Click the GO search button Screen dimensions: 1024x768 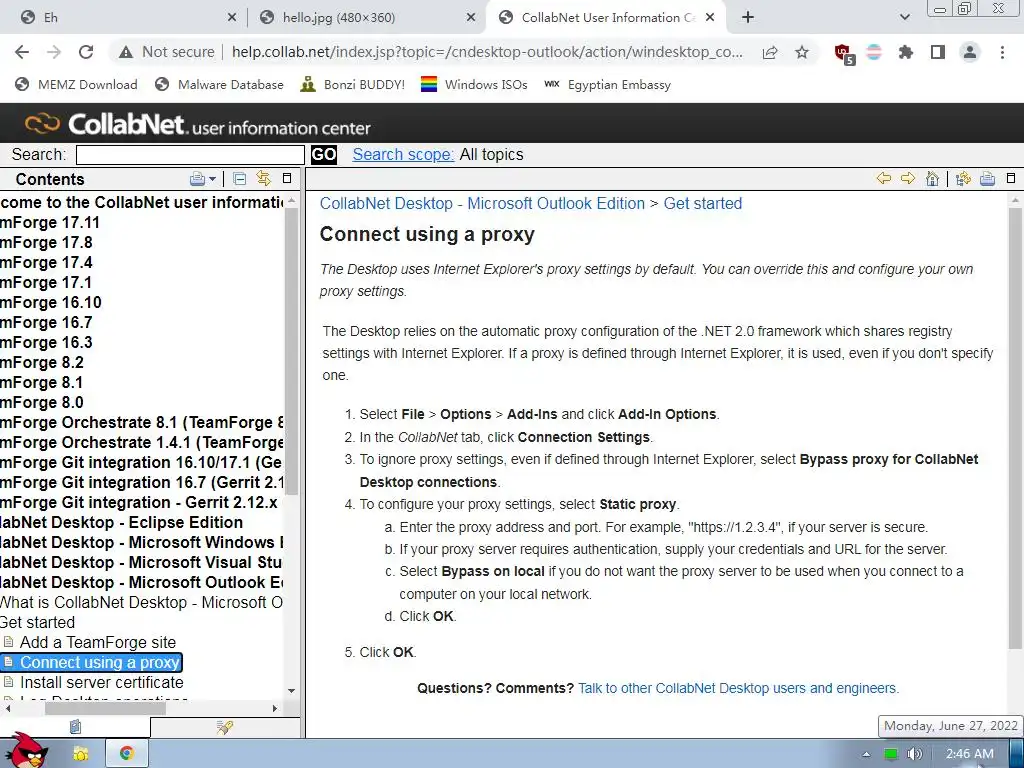point(324,155)
